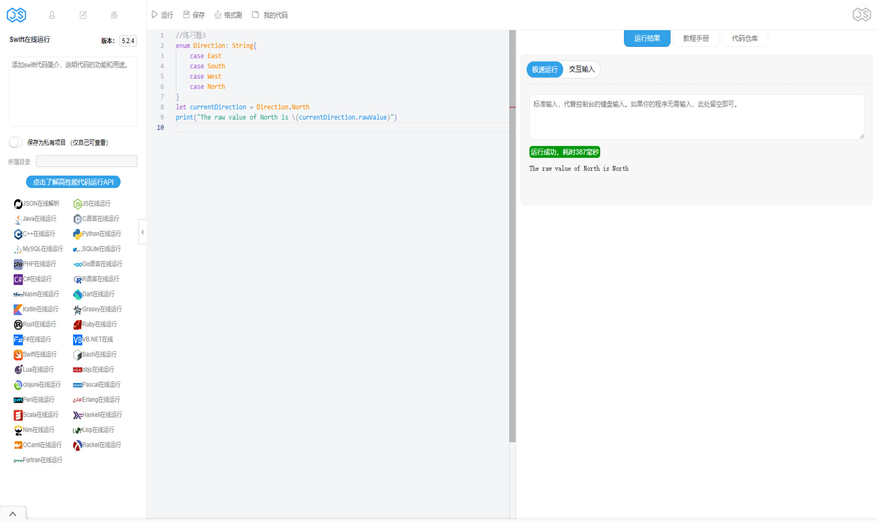Click the C++ logo icon
This screenshot has width=877, height=522.
18,234
